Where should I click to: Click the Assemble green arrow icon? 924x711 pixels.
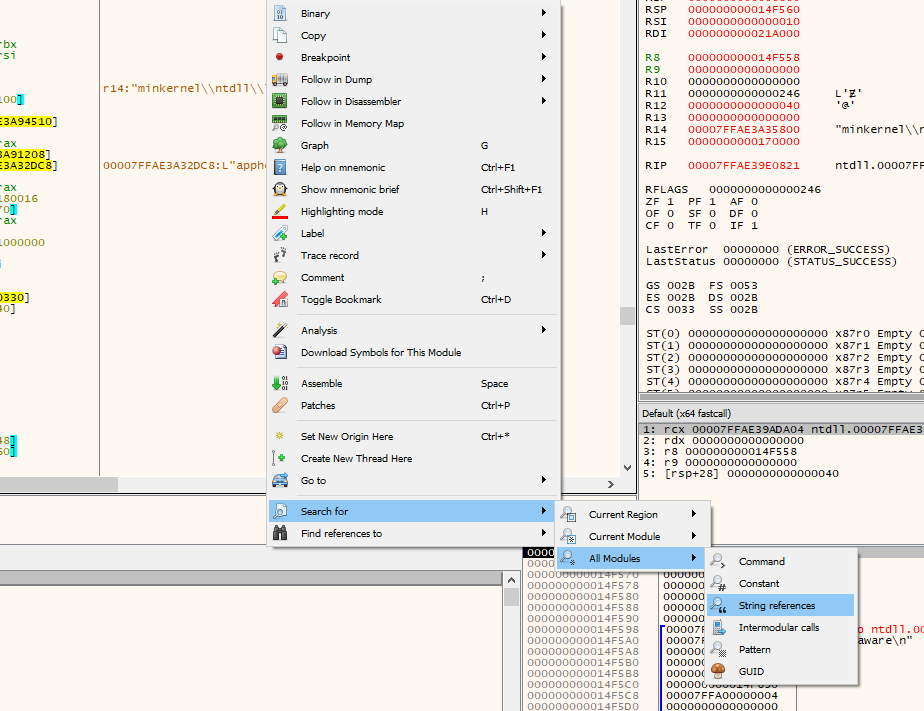(x=280, y=383)
